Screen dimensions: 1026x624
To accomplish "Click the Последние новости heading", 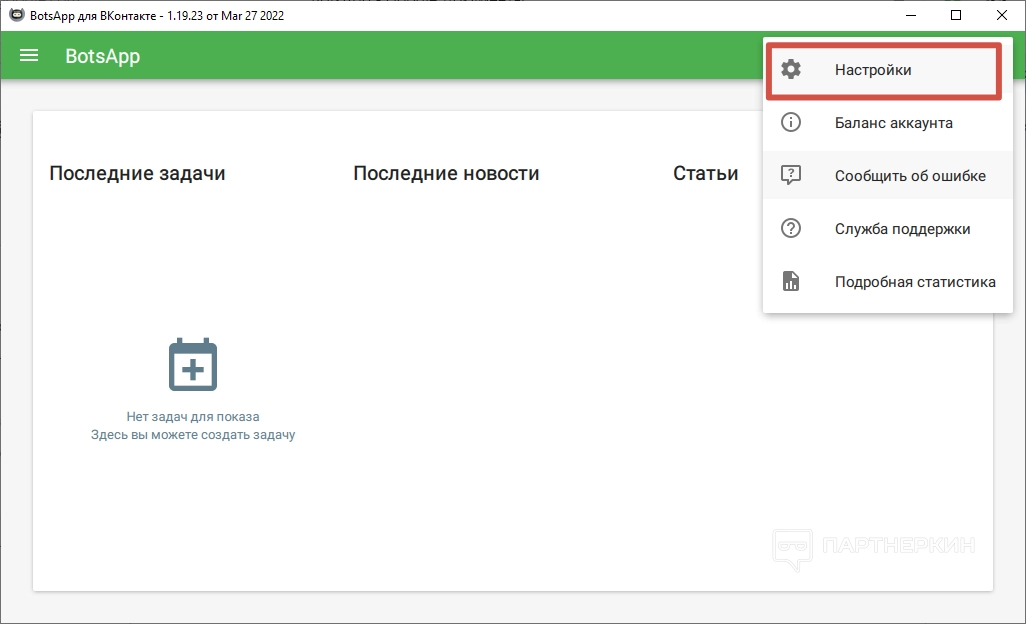I will (446, 173).
